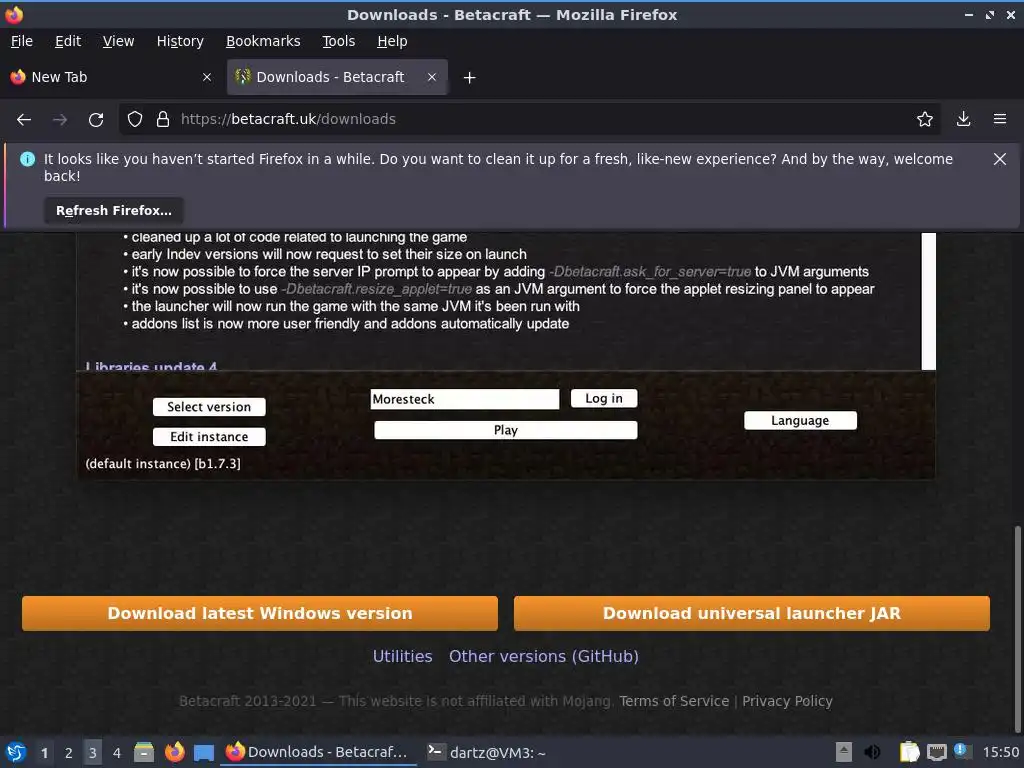Go back to the previous page
This screenshot has width=1024, height=768.
[x=24, y=120]
